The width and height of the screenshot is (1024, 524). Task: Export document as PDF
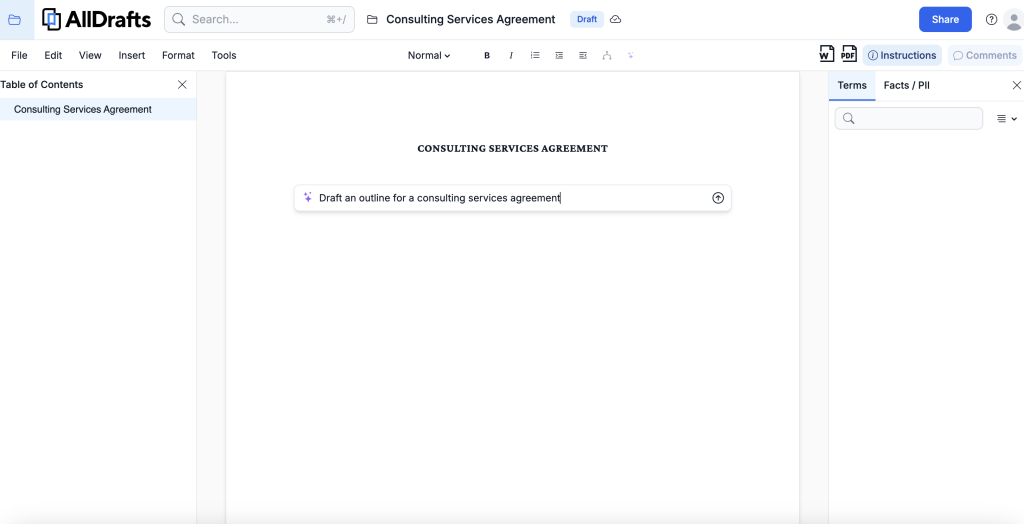tap(848, 55)
